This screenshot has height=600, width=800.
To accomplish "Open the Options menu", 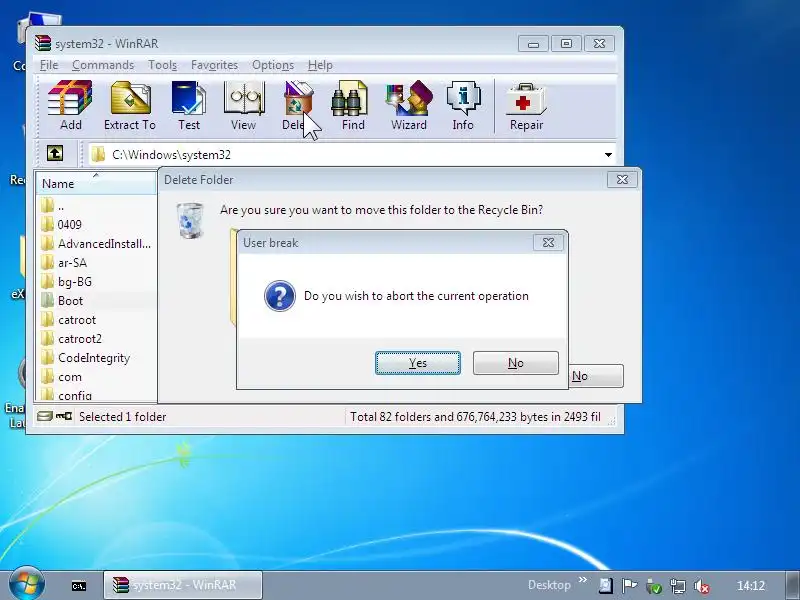I will click(273, 65).
